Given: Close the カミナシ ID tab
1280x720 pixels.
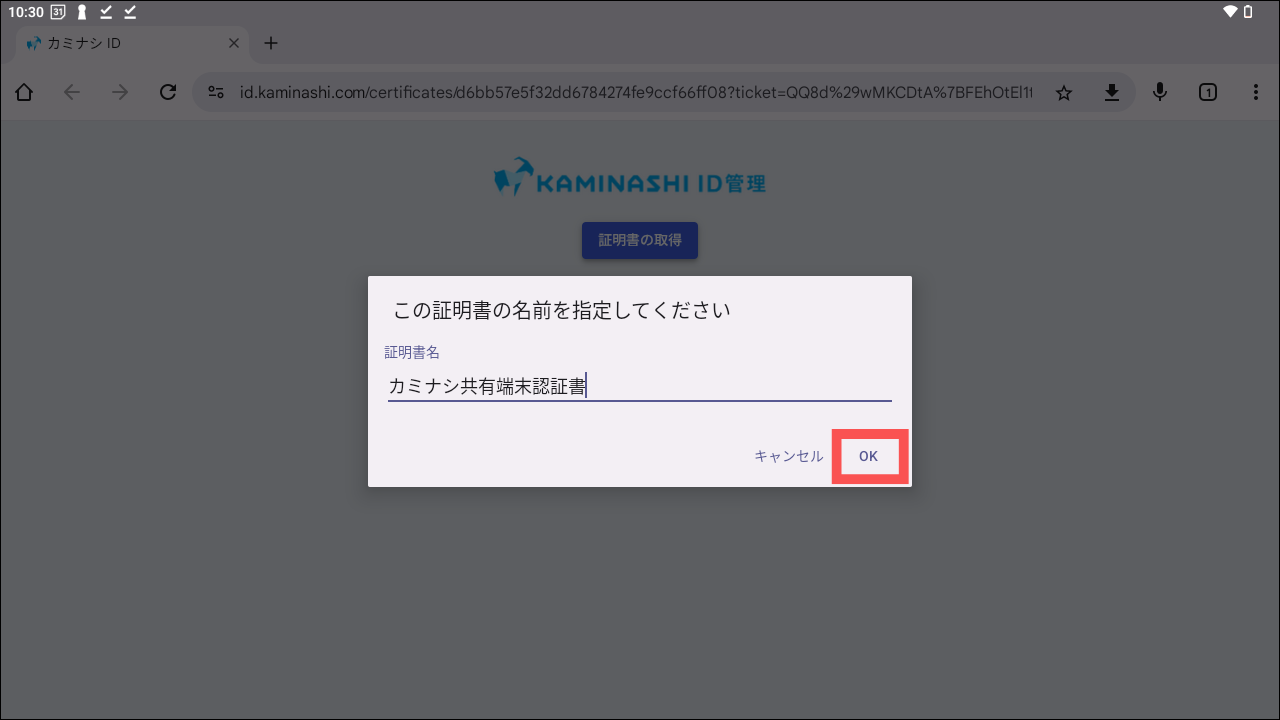Looking at the screenshot, I should click(x=234, y=44).
